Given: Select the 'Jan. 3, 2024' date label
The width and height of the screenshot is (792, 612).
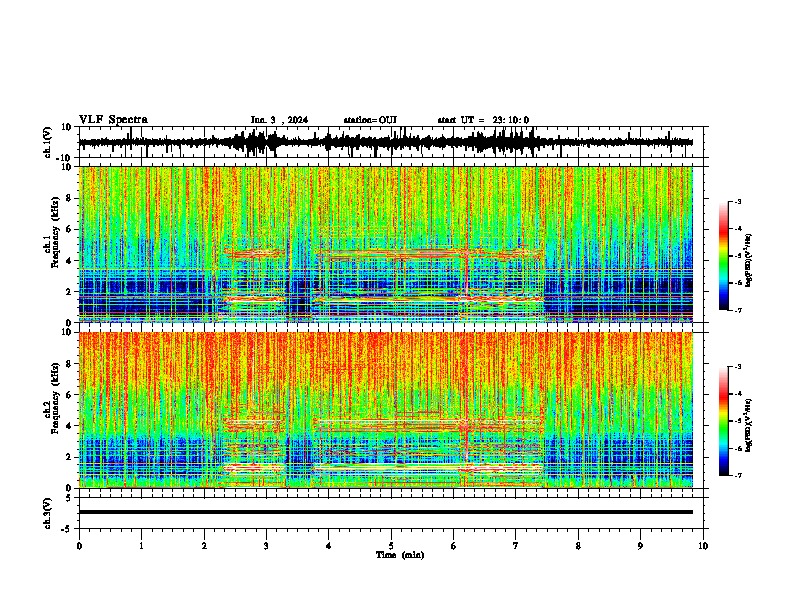Looking at the screenshot, I should click(x=279, y=120).
